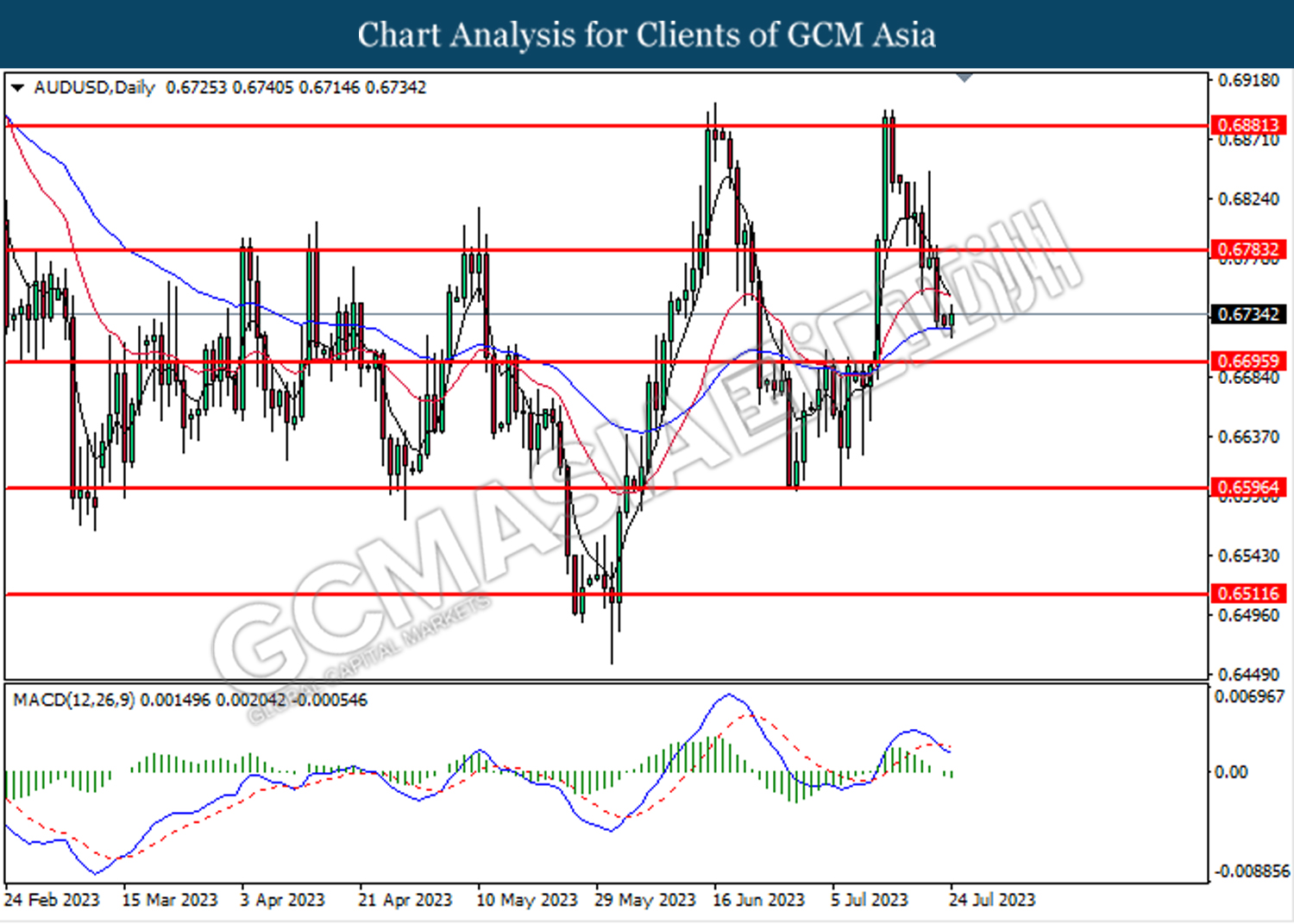Select the 15 Mar 2023 date label
This screenshot has width=1294, height=924.
coord(170,900)
